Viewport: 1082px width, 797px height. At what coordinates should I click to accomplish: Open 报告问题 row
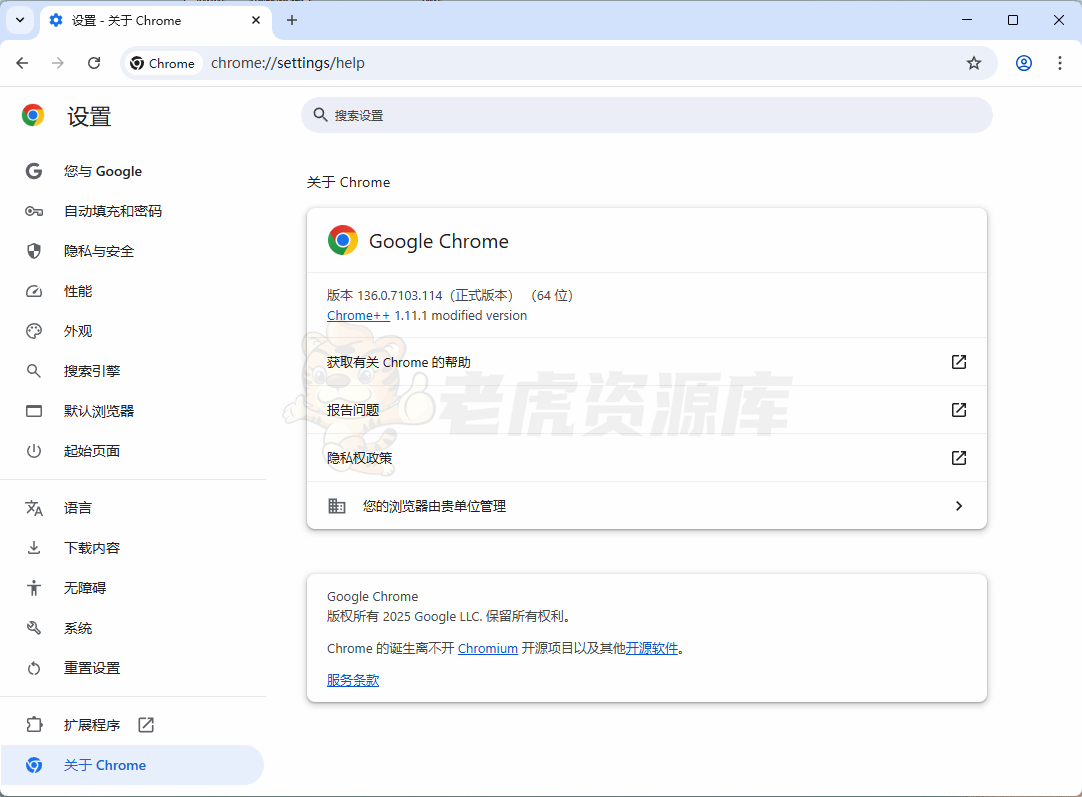[647, 410]
